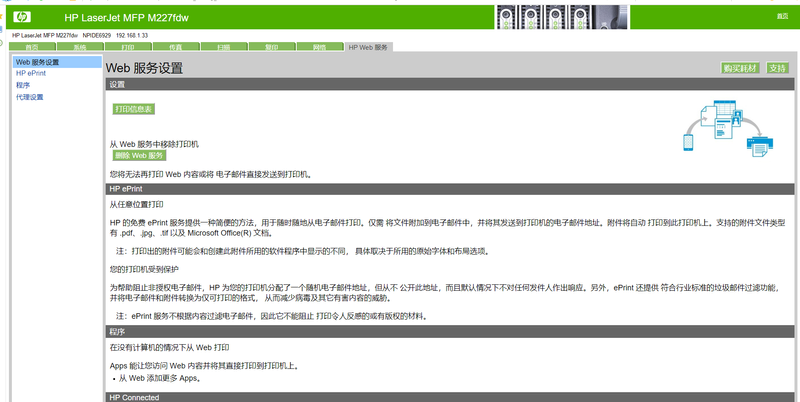Click the HP ePrint section header bar
This screenshot has height=402, width=800.
(450, 189)
